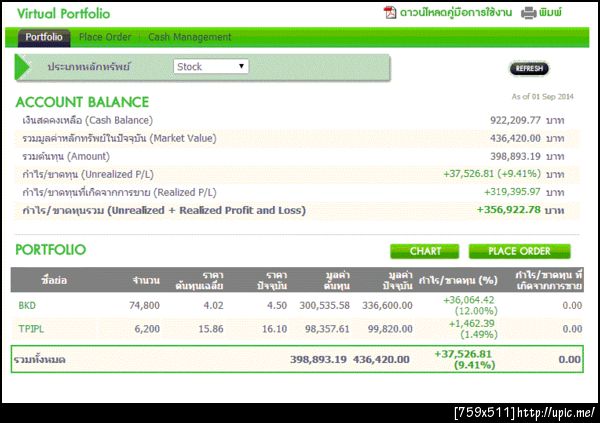
Task: Click the BKD profit +36,064.42 (12.00%)
Action: 470,305
